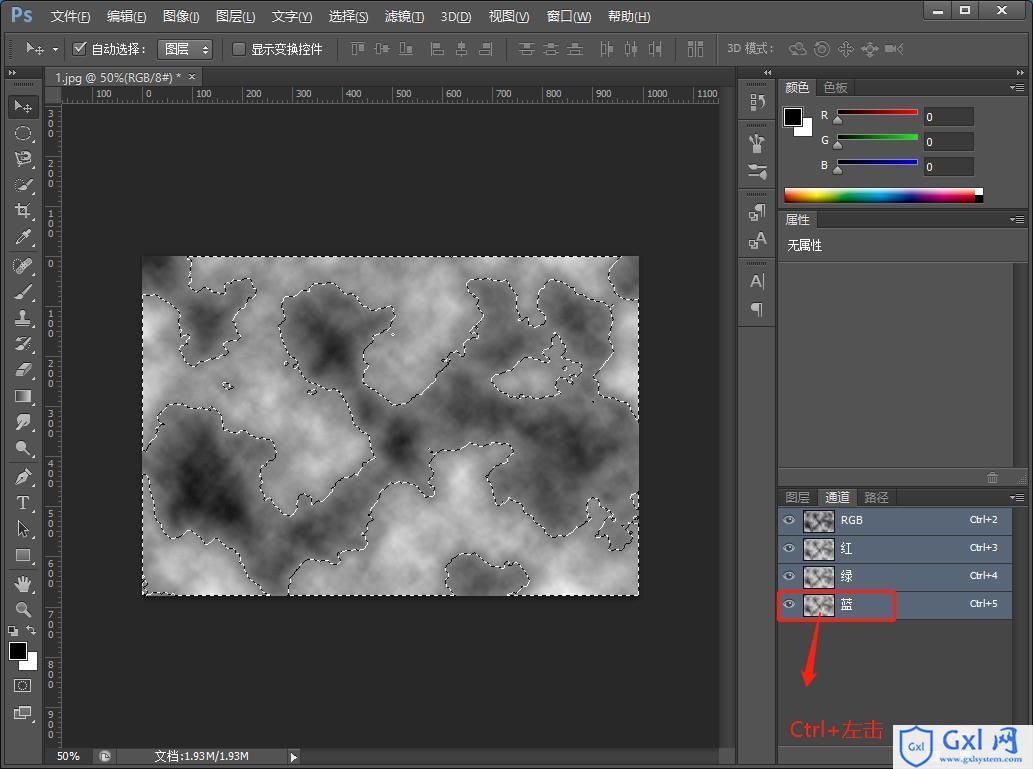This screenshot has height=769, width=1033.
Task: Hide the RGB channel visibility
Action: 789,520
